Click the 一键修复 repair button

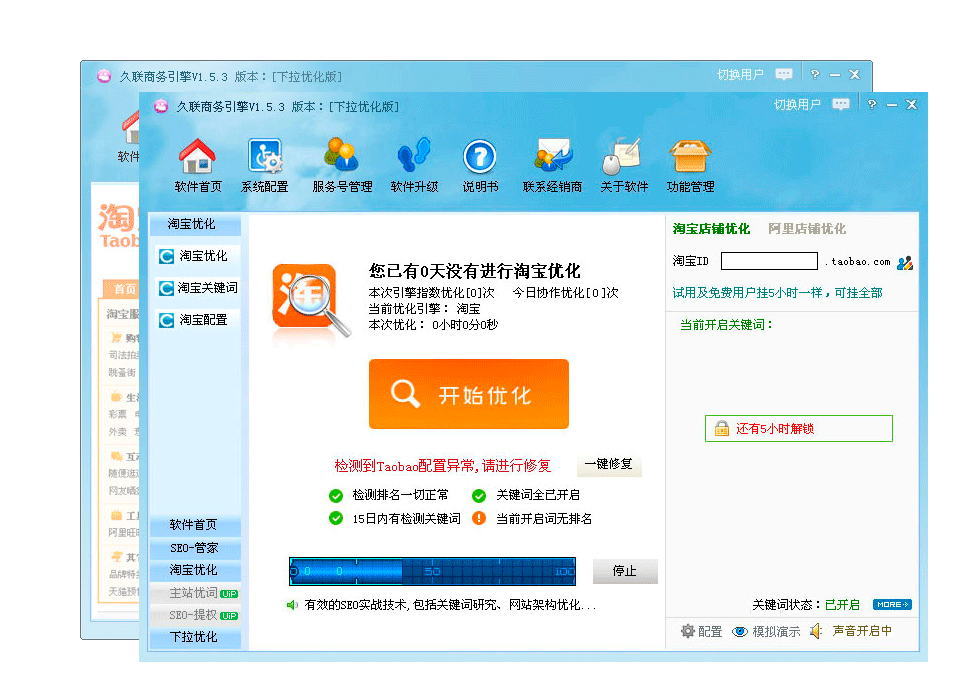[x=608, y=465]
